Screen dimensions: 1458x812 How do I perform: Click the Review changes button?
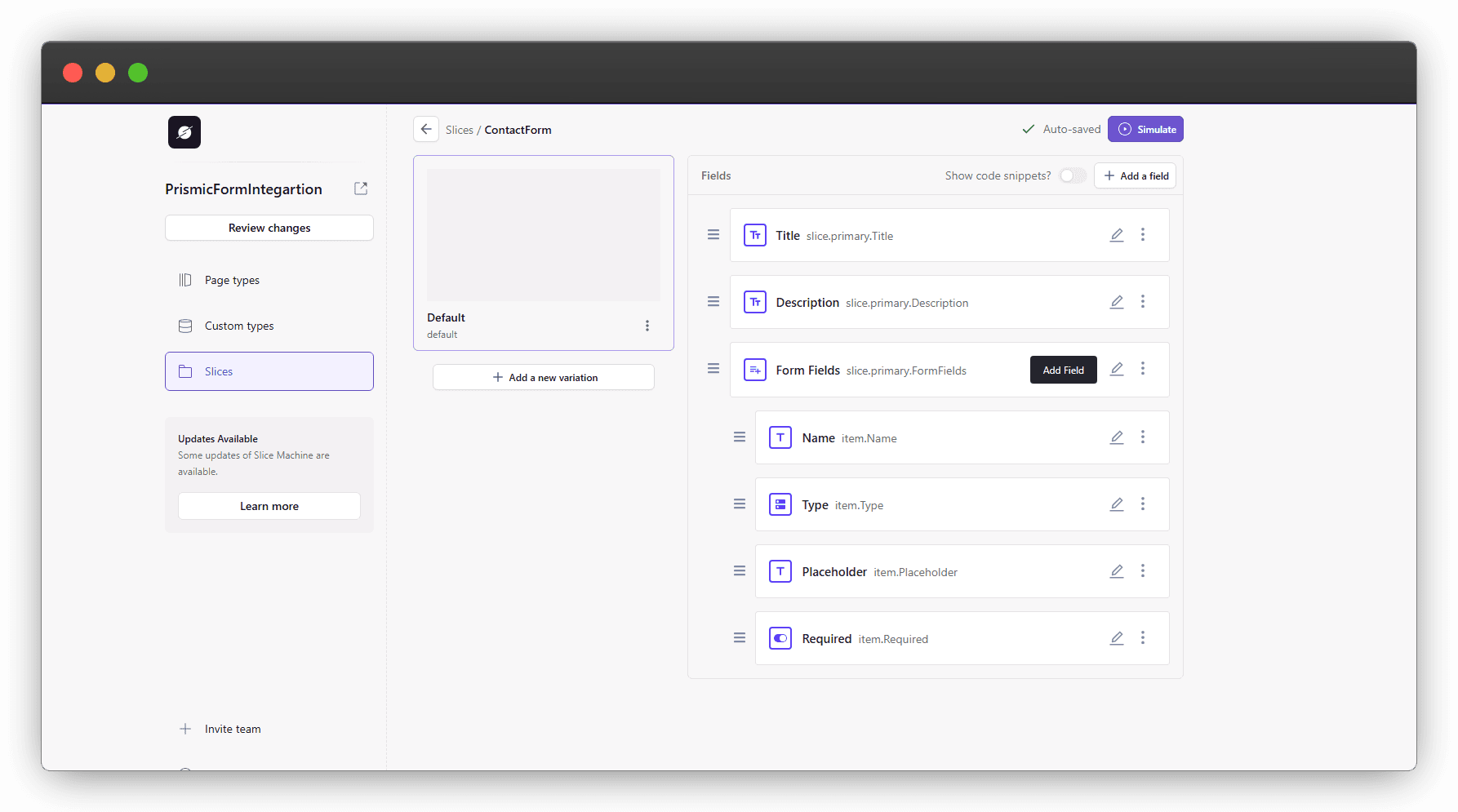269,228
